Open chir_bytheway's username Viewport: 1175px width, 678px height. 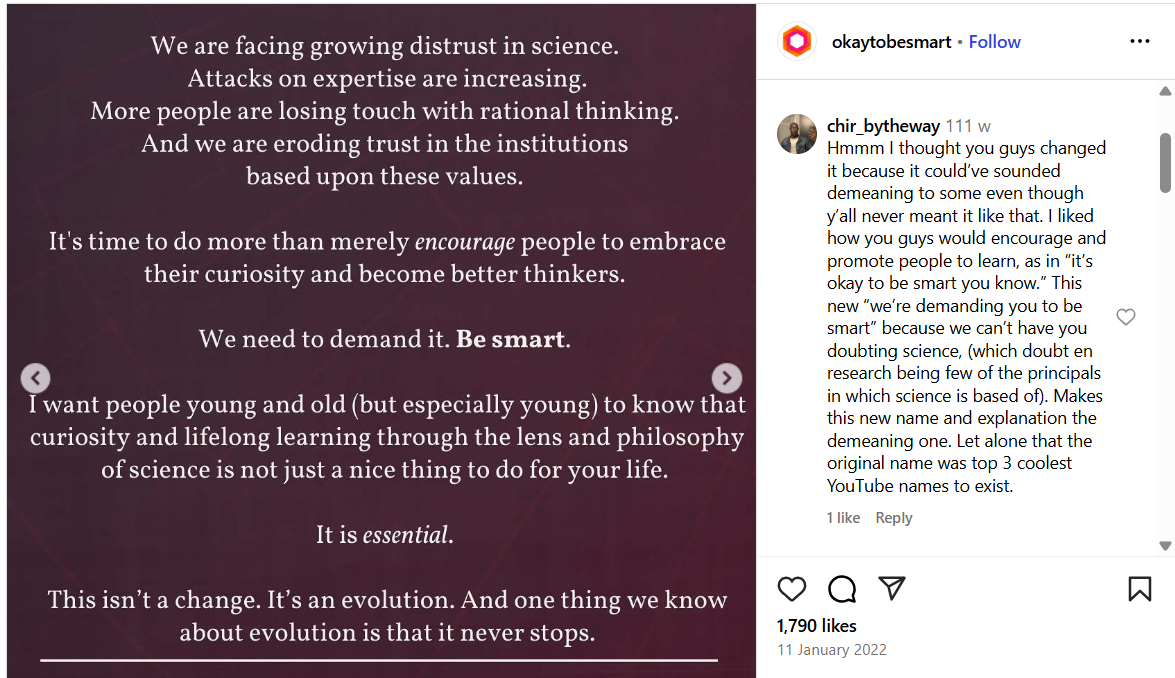pyautogui.click(x=882, y=125)
